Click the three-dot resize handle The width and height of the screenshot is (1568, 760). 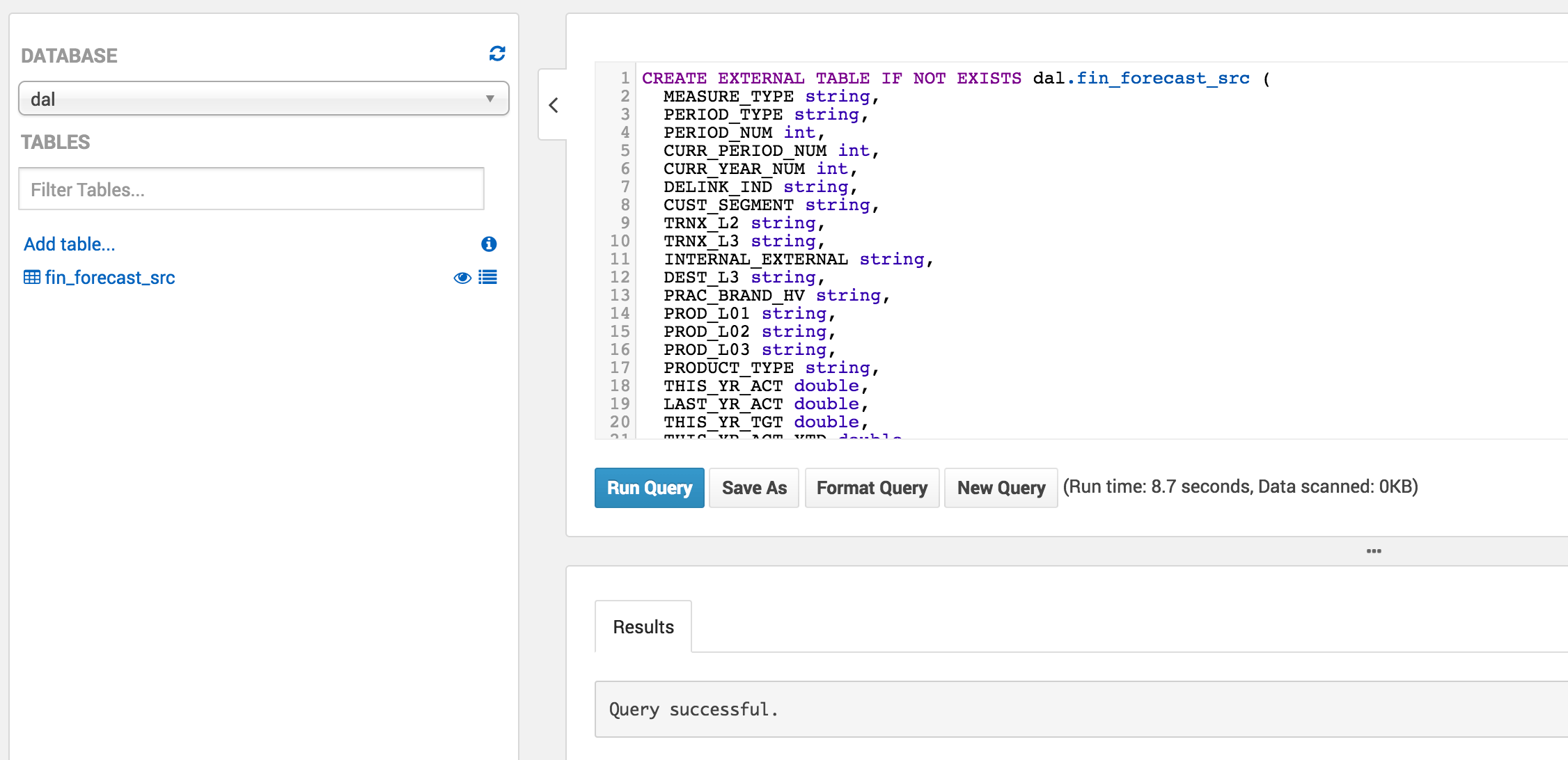click(1374, 551)
